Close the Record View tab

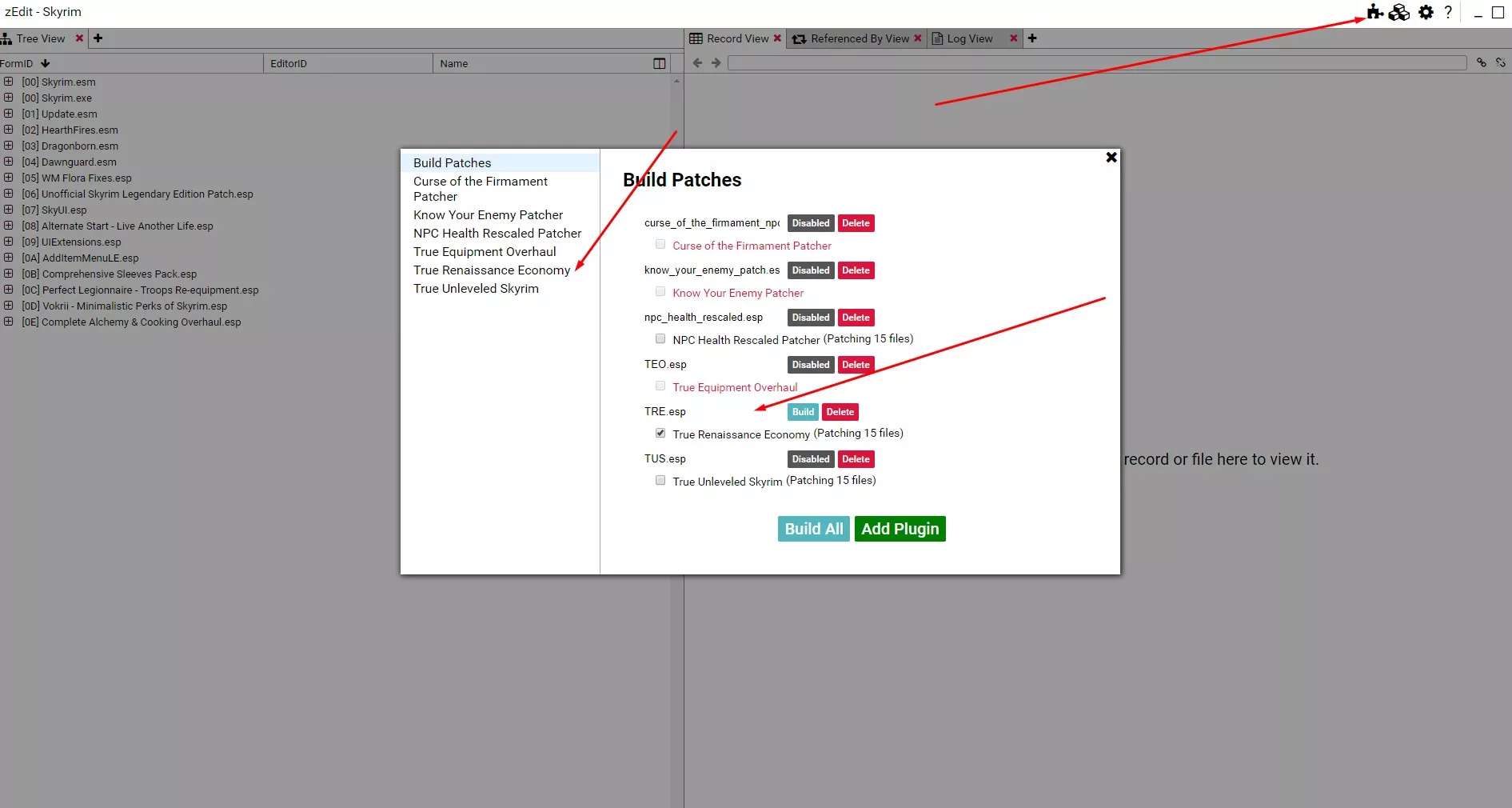[777, 38]
